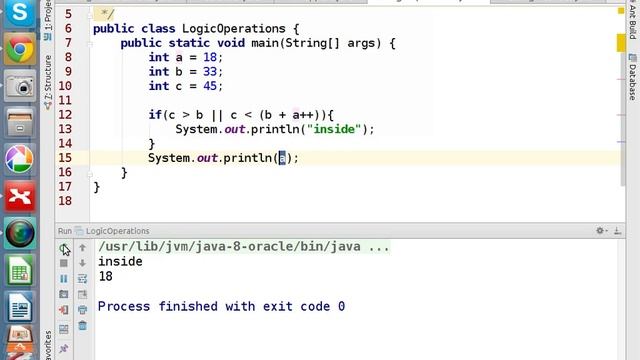Open the Structure tool window tab

click(x=48, y=82)
